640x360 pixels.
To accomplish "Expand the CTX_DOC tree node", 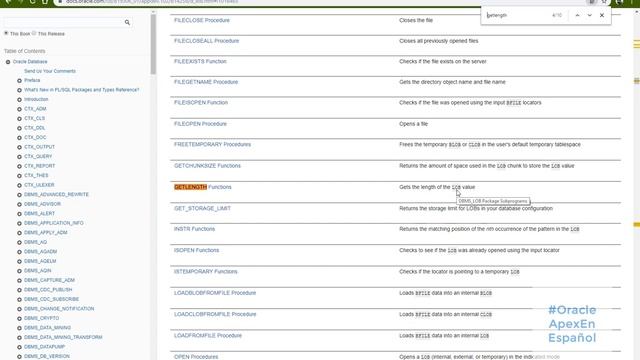I will 19,138.
